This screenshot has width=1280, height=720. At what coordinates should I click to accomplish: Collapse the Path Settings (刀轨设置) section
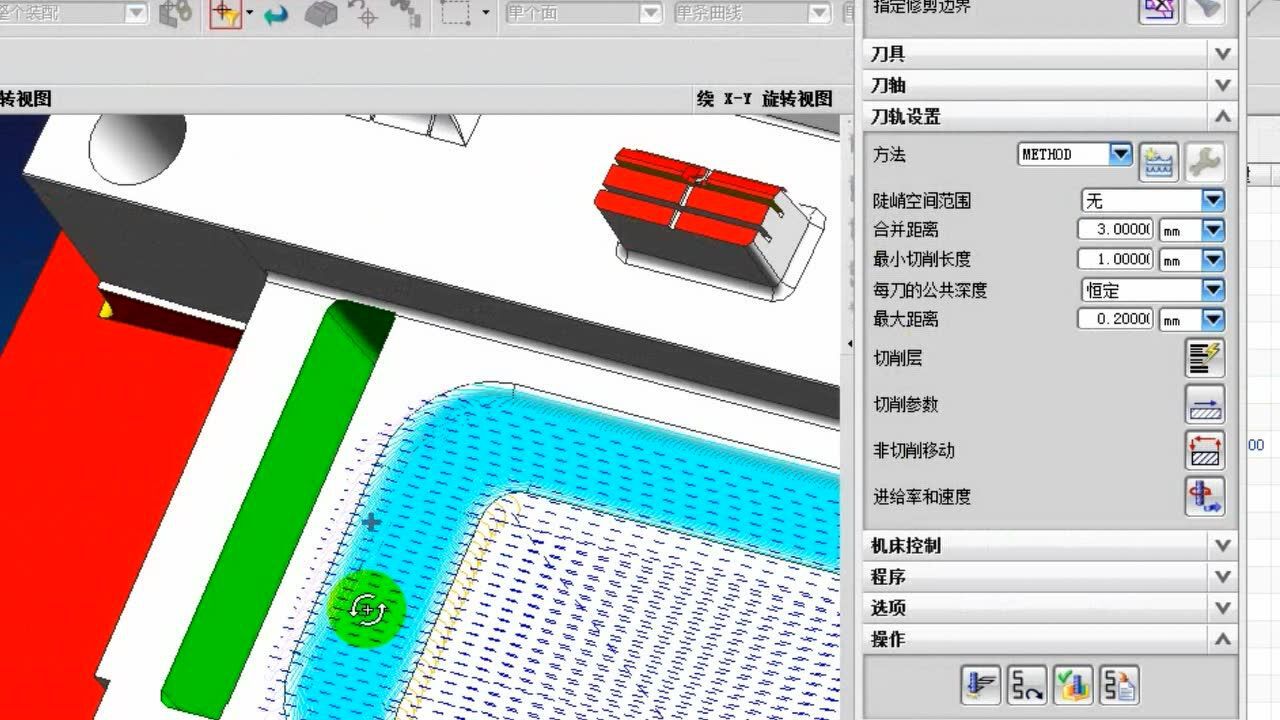pyautogui.click(x=1222, y=117)
